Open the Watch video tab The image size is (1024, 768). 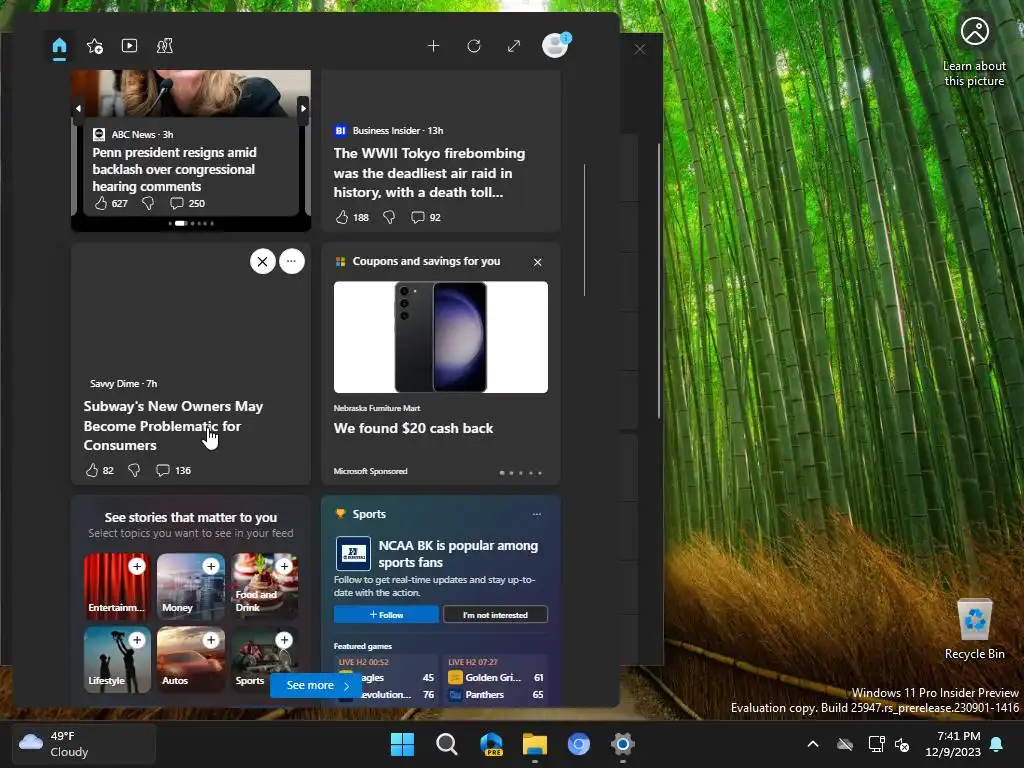[x=129, y=46]
